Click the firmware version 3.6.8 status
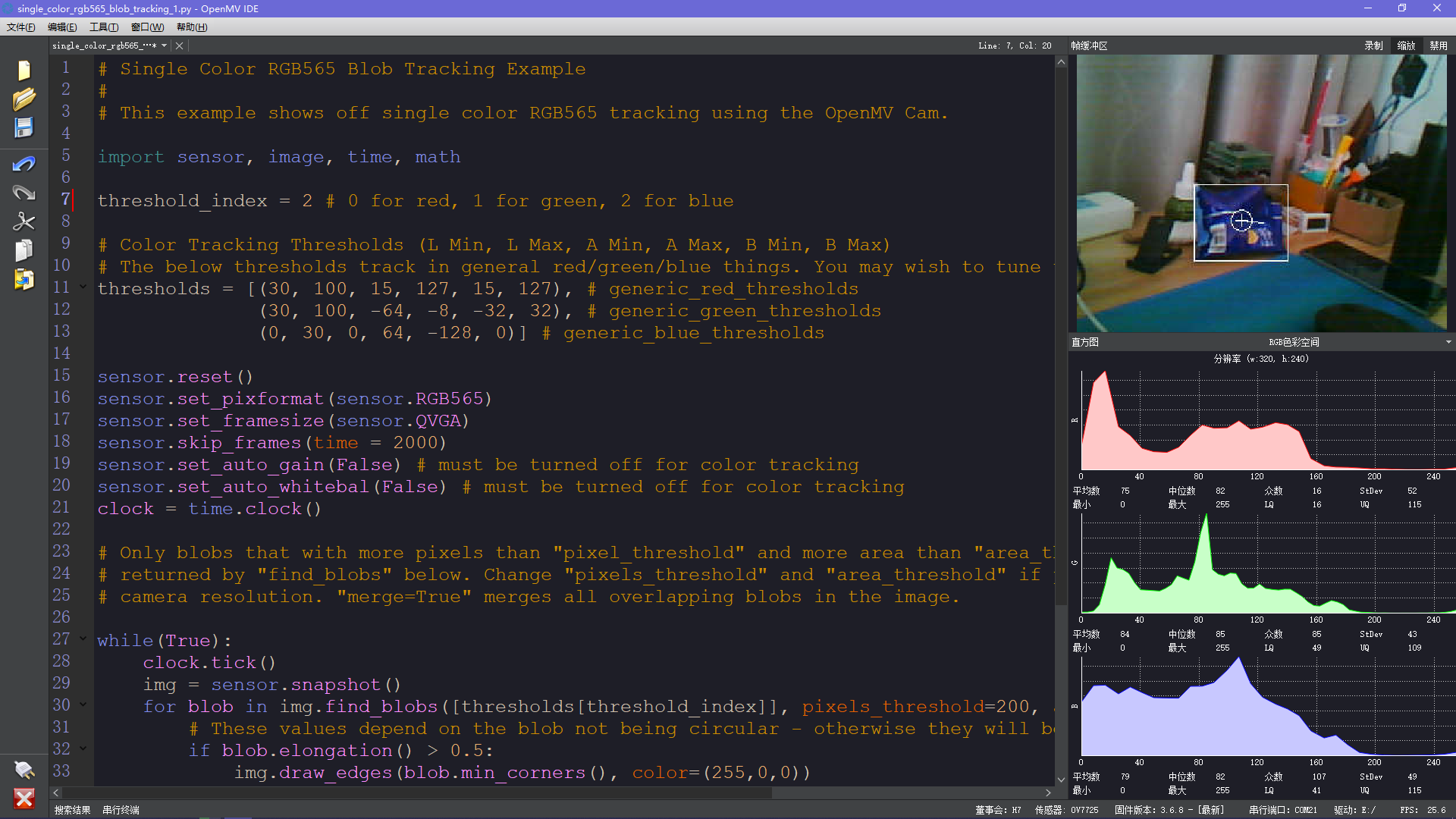 pyautogui.click(x=1169, y=811)
